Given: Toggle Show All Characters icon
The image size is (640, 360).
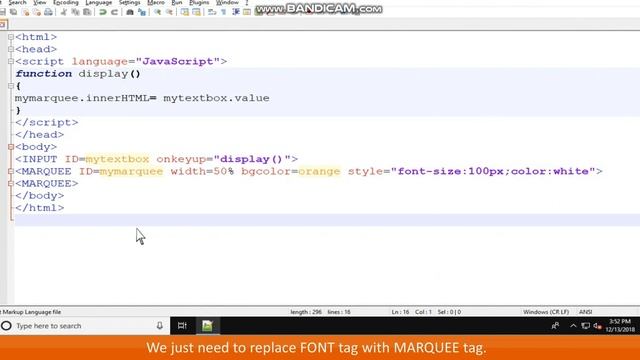Looking at the screenshot, I should coord(224,12).
